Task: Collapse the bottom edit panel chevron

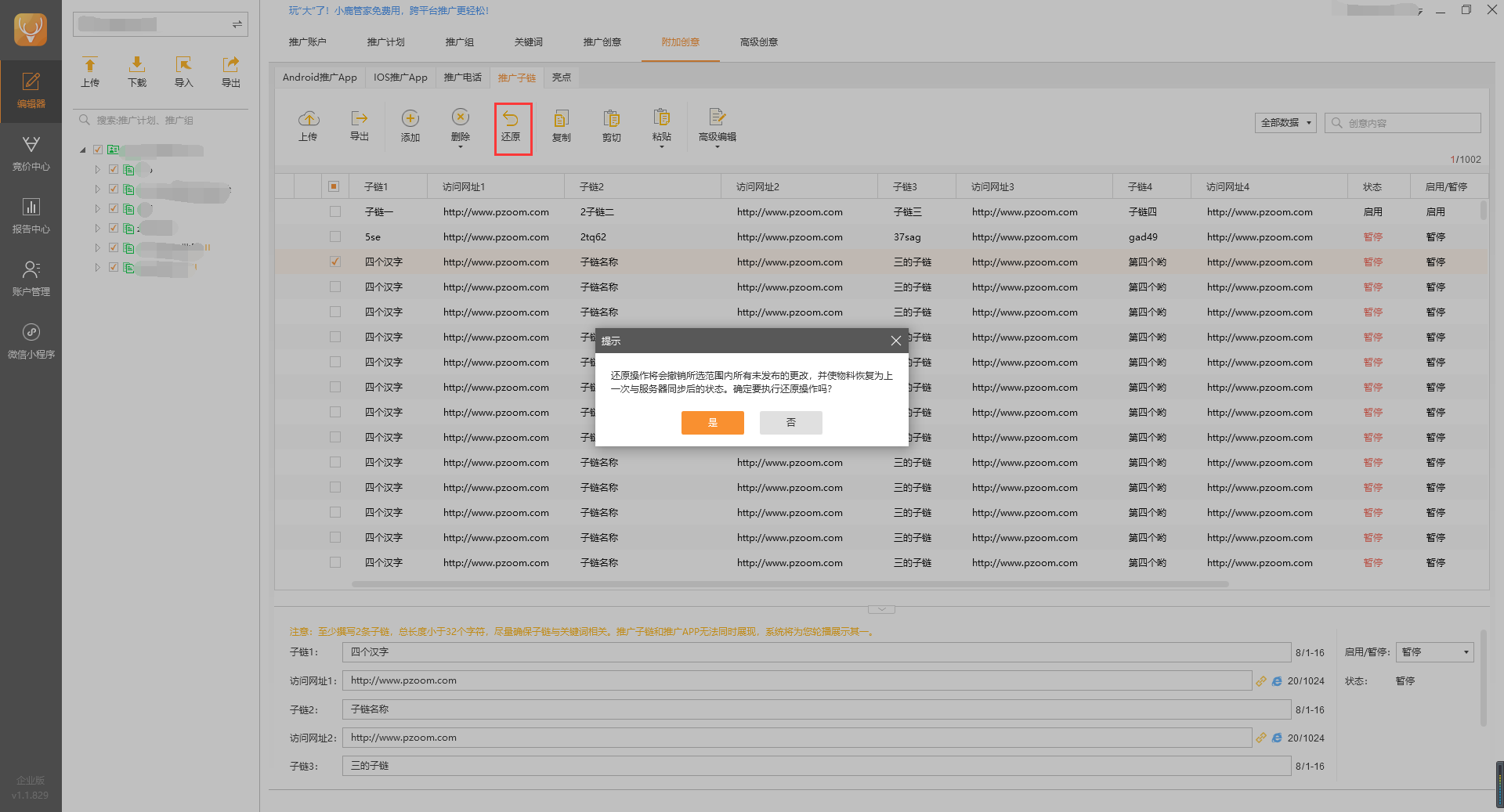Action: pyautogui.click(x=881, y=609)
